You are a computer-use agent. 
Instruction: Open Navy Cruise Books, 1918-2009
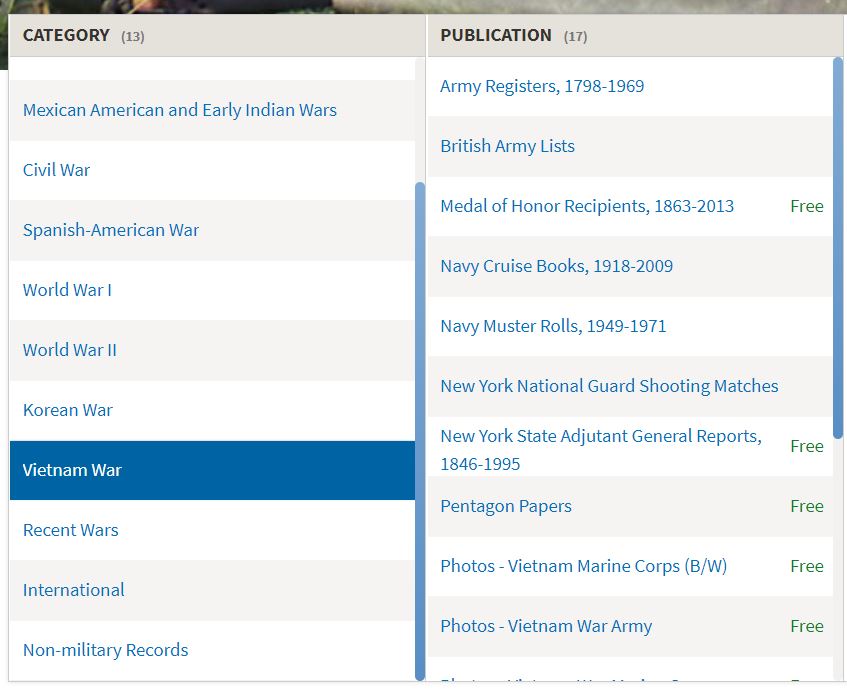click(556, 266)
